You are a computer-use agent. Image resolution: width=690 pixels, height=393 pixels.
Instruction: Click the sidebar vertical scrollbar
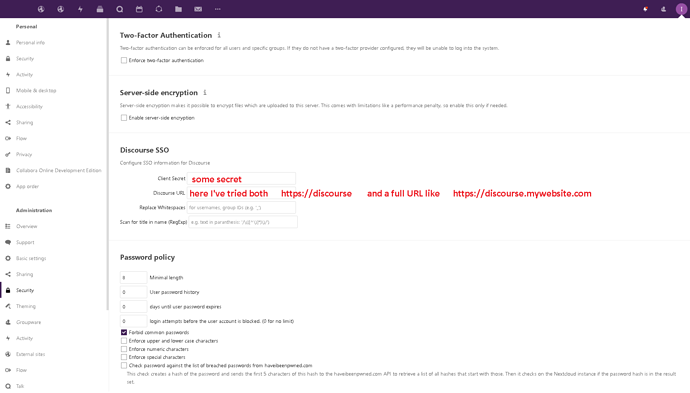pos(107,164)
